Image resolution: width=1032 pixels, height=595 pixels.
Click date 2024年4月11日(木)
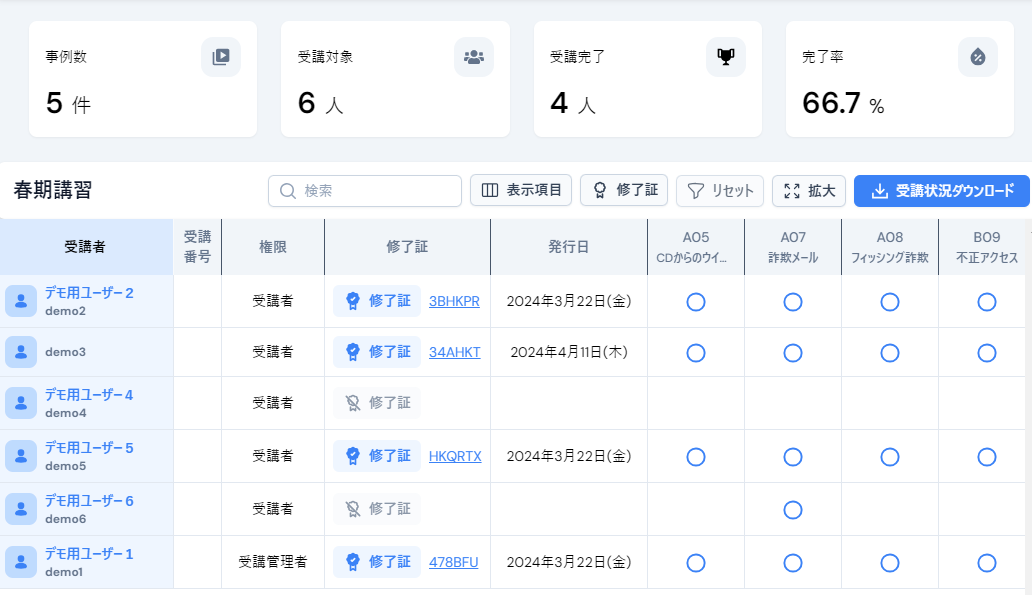[569, 352]
